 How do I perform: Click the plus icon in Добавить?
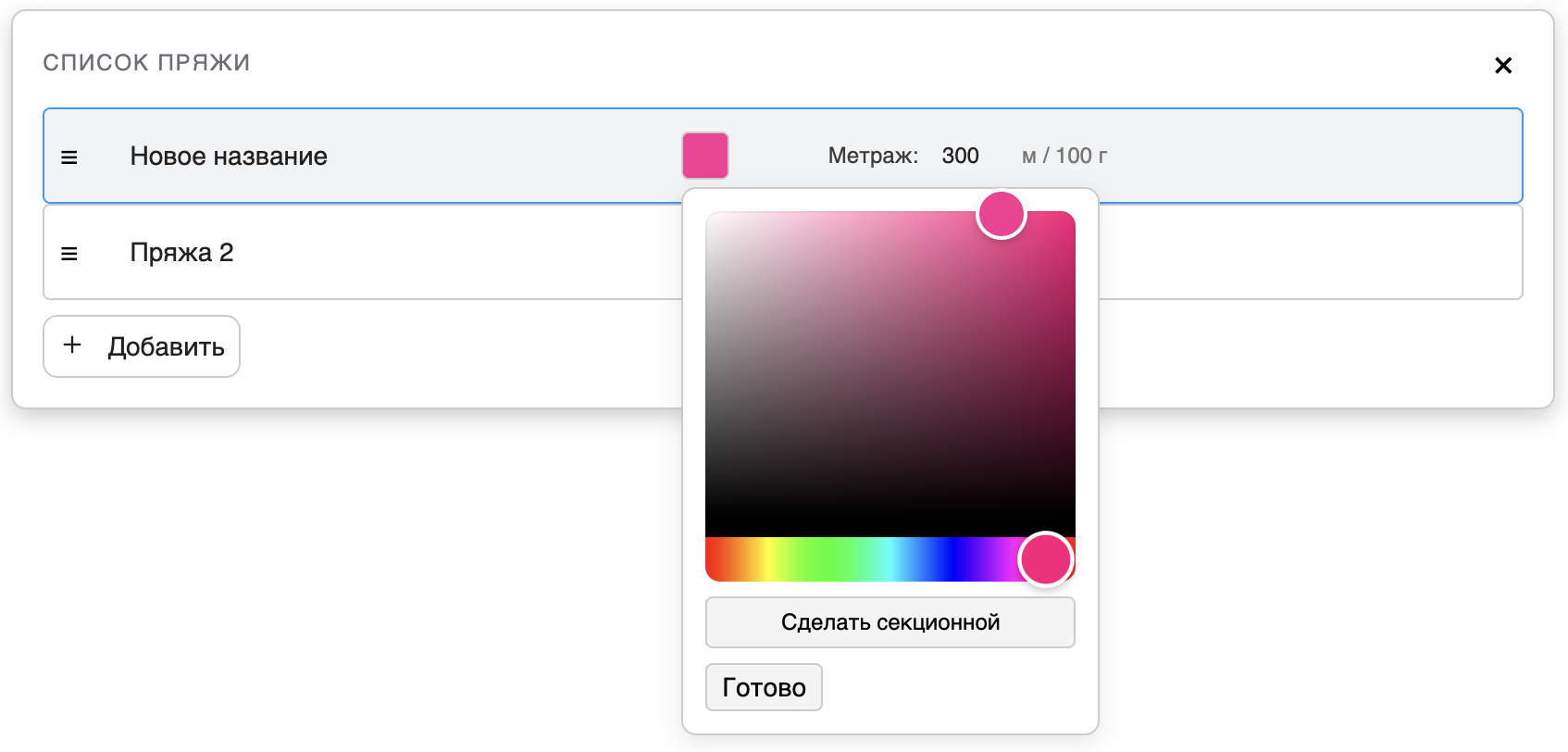pos(72,345)
